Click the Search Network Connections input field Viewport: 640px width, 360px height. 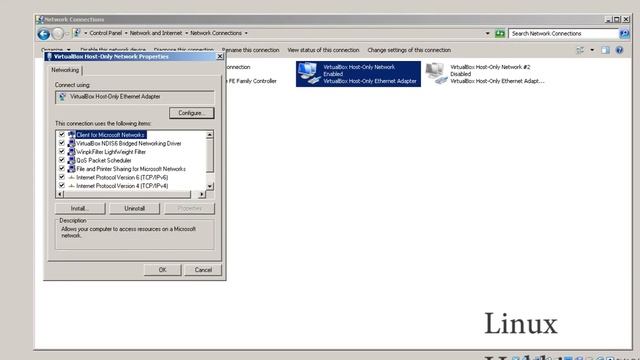(564, 33)
